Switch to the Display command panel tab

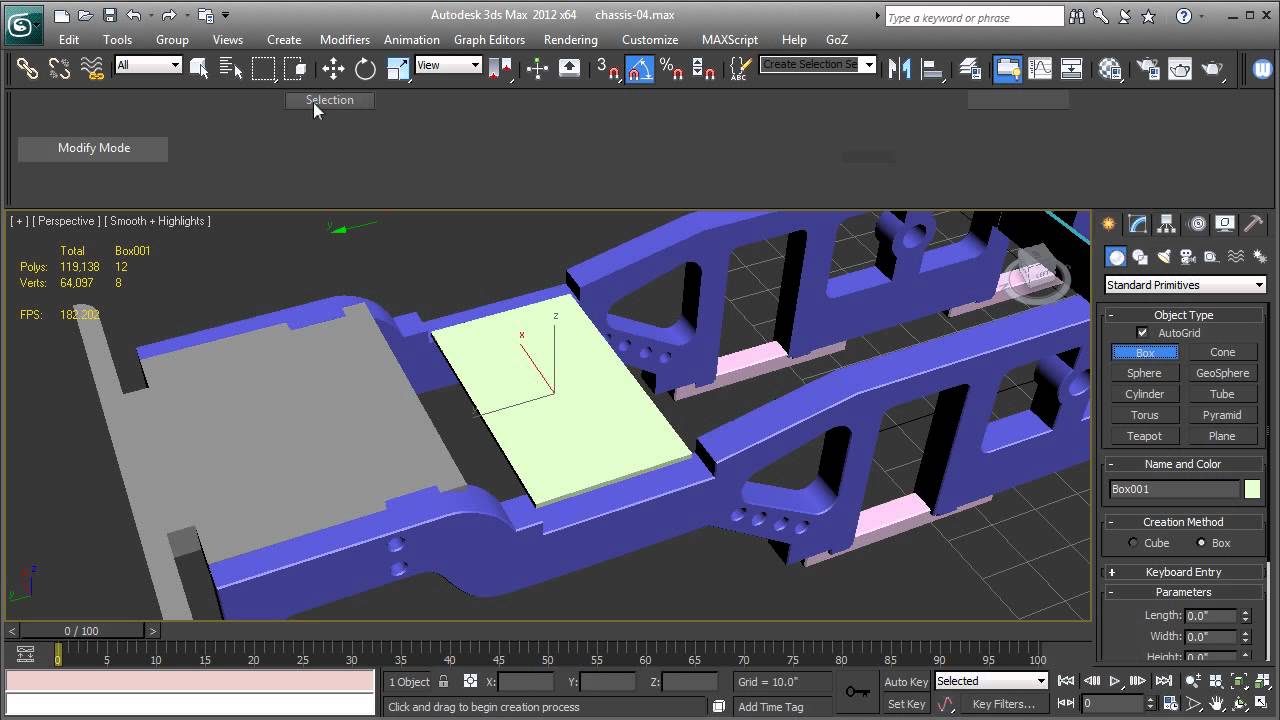[1225, 224]
